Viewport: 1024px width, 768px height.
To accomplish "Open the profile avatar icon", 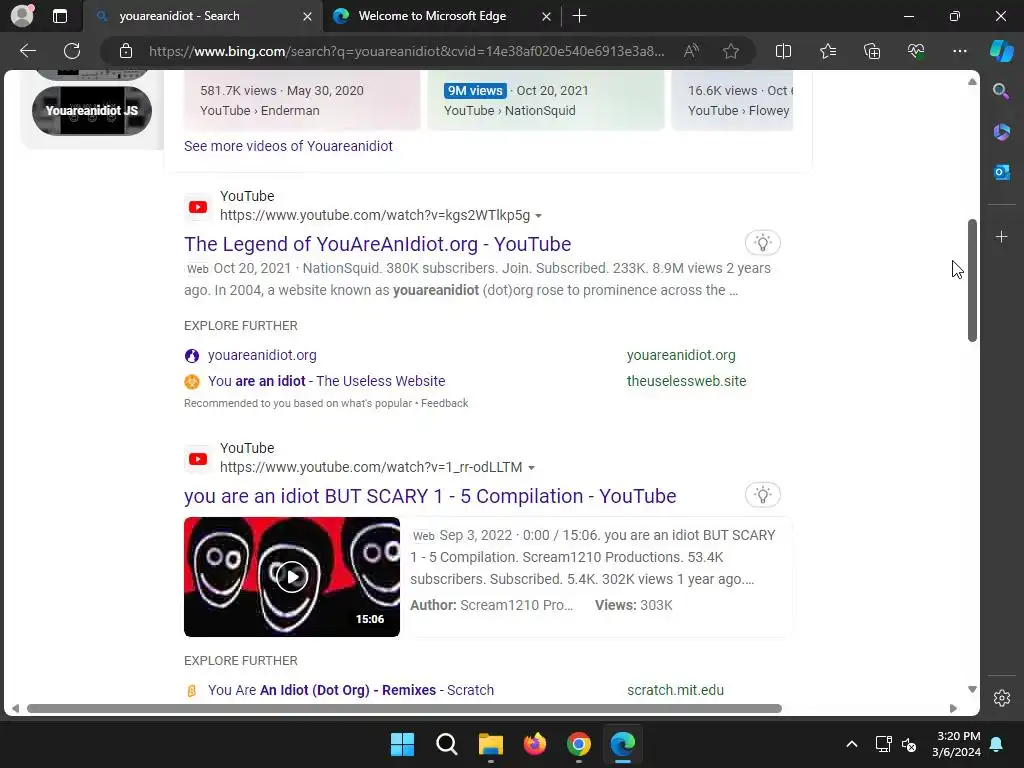I will [22, 16].
